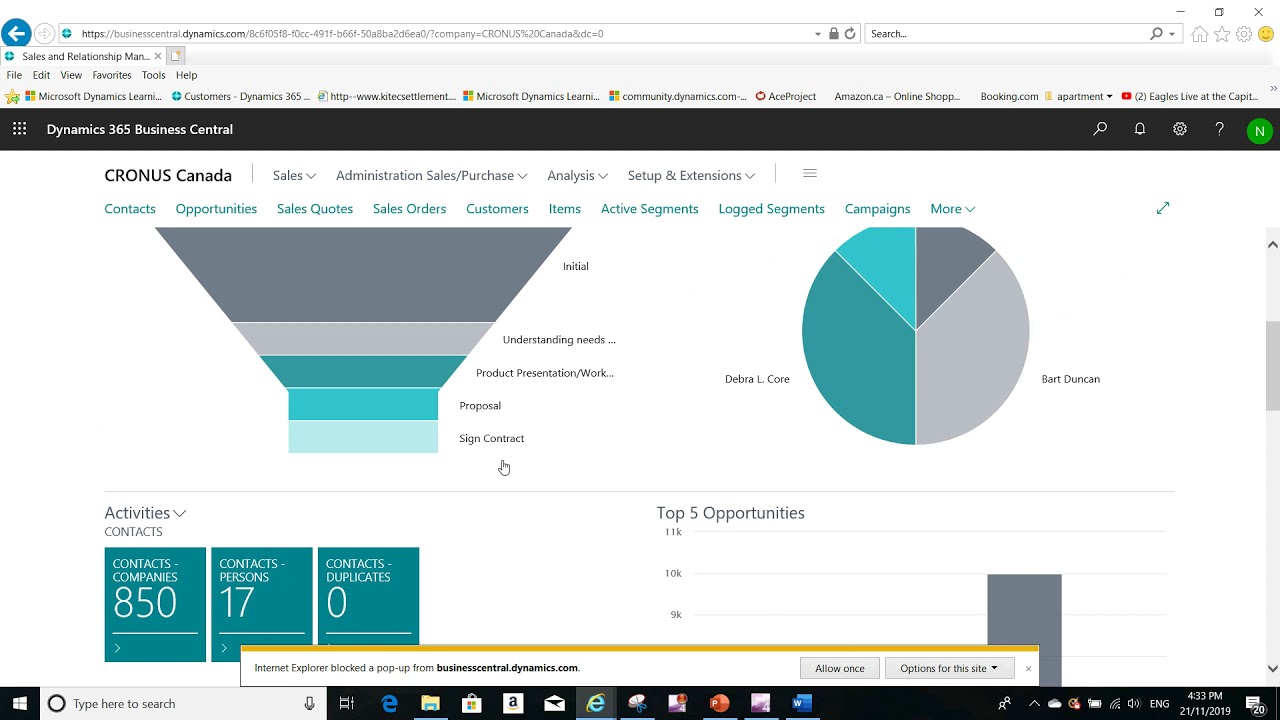Open the browser favorites star icon
Image resolution: width=1280 pixels, height=720 pixels.
pos(1221,34)
